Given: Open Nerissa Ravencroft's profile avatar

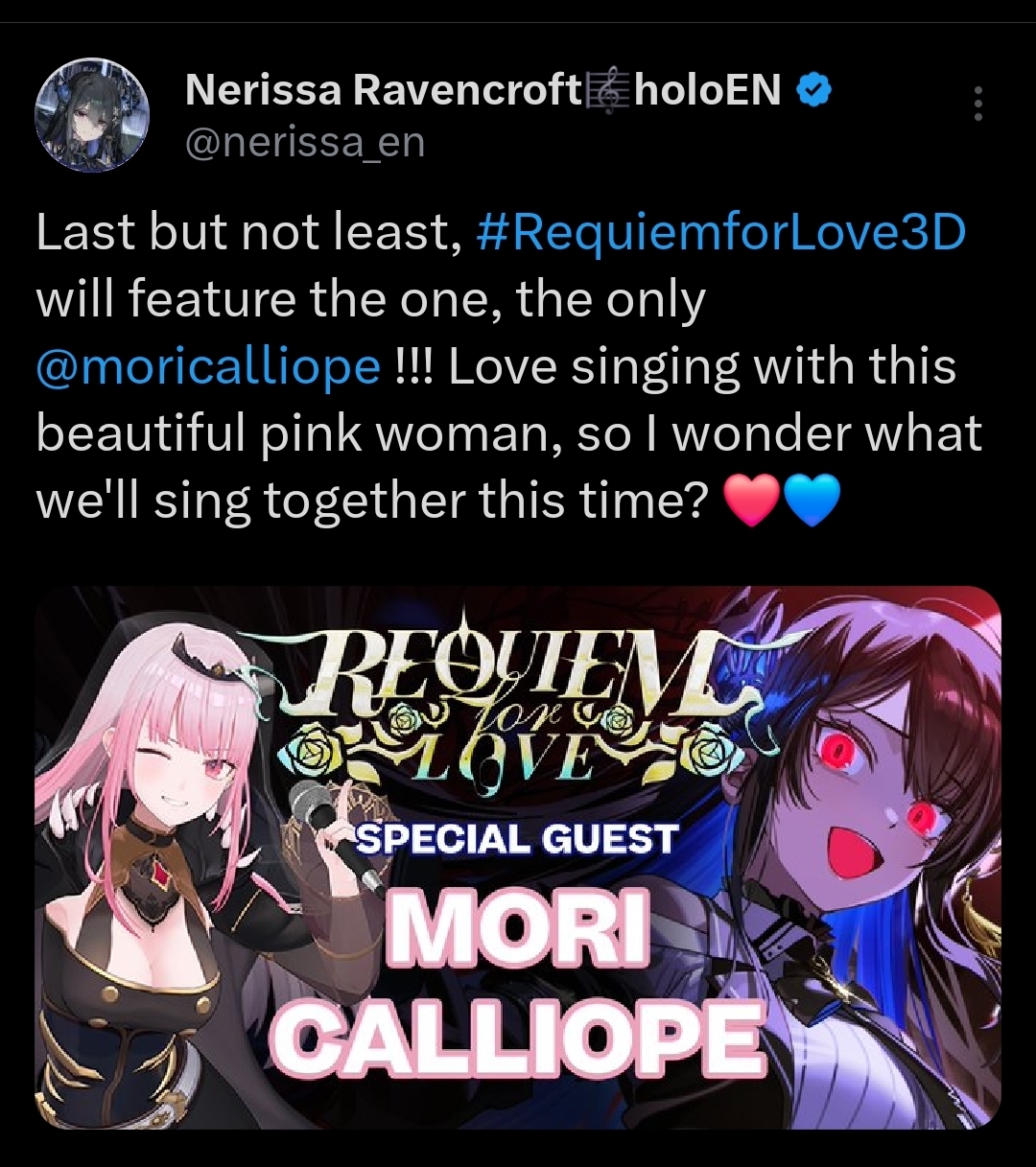Looking at the screenshot, I should [x=92, y=116].
